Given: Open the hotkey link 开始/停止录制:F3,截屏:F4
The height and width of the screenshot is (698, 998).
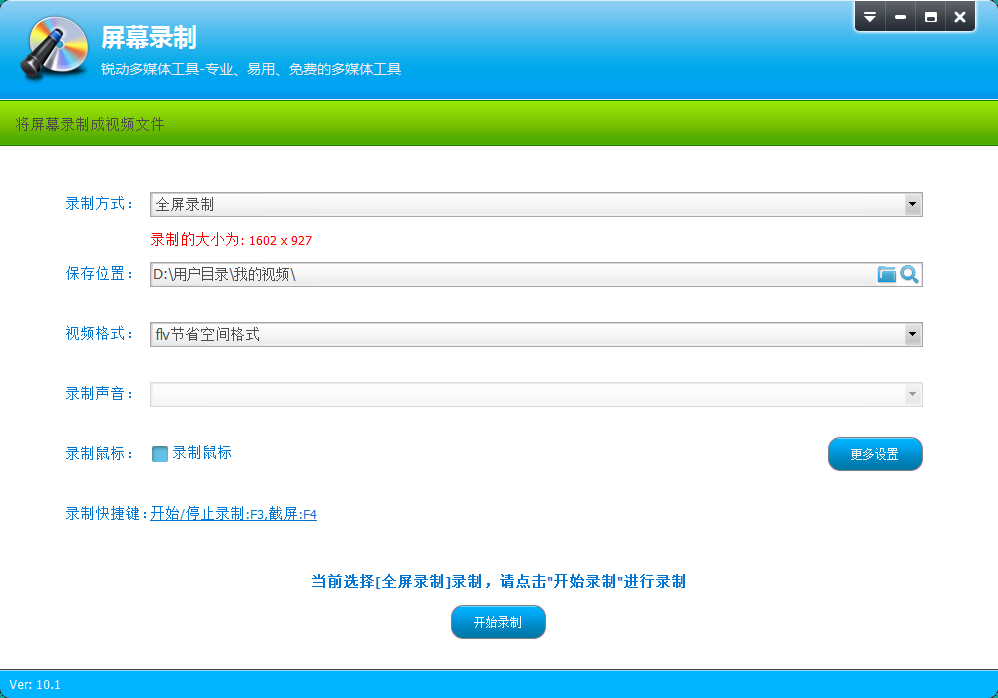Looking at the screenshot, I should (233, 514).
